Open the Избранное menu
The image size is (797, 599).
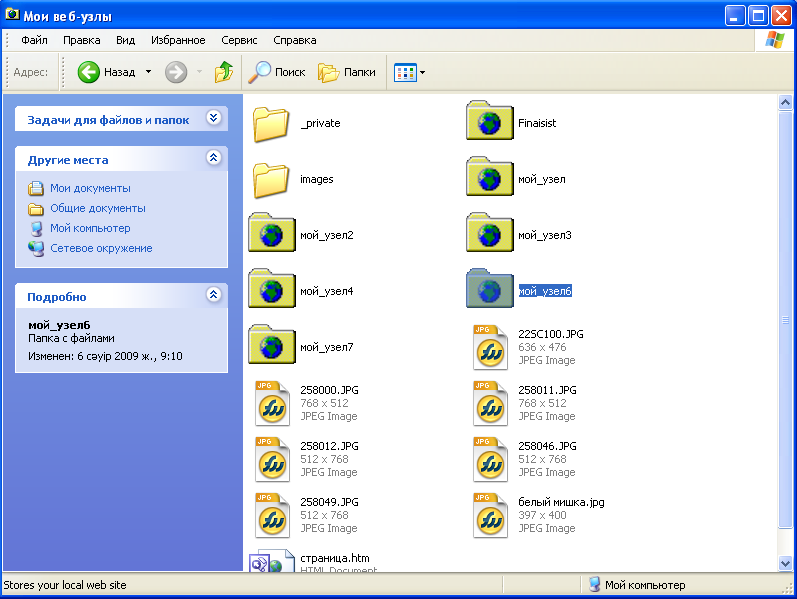(178, 40)
